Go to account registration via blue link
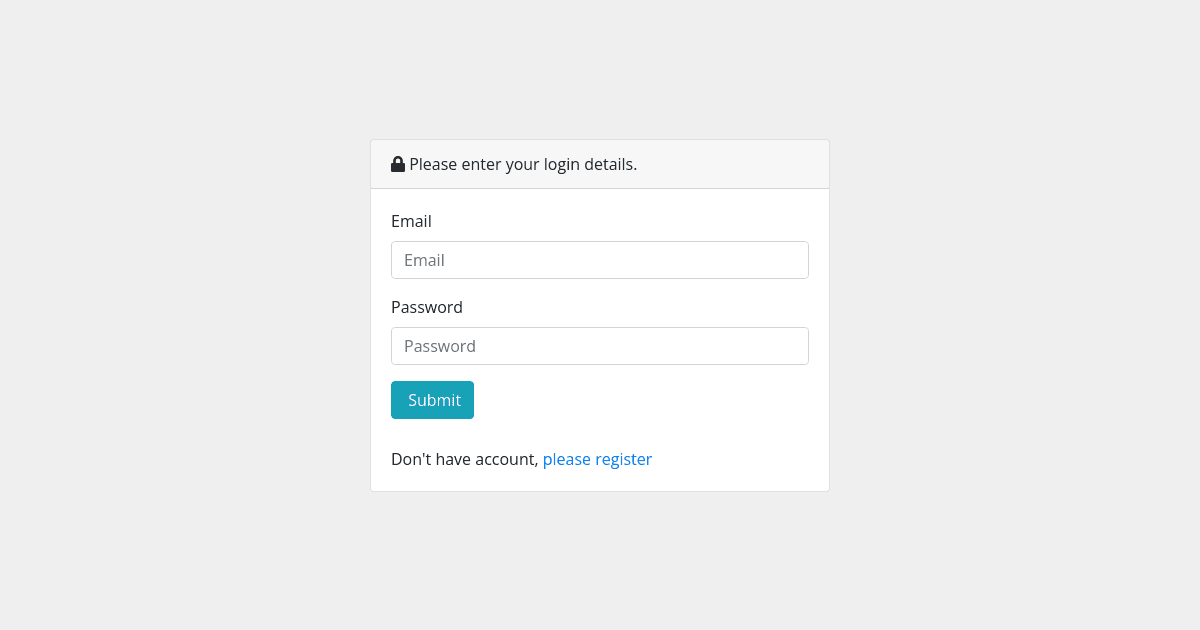Viewport: 1200px width, 630px height. [x=597, y=459]
